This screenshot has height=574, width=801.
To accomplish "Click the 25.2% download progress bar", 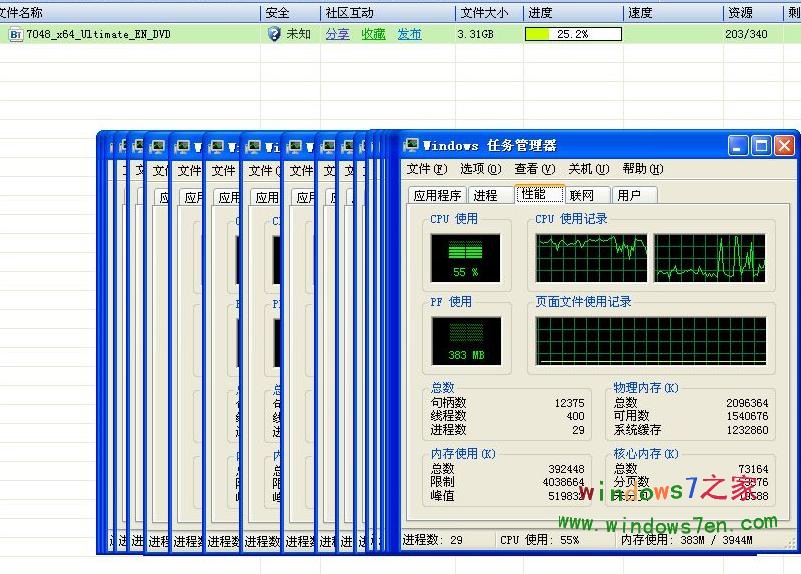I will [573, 34].
